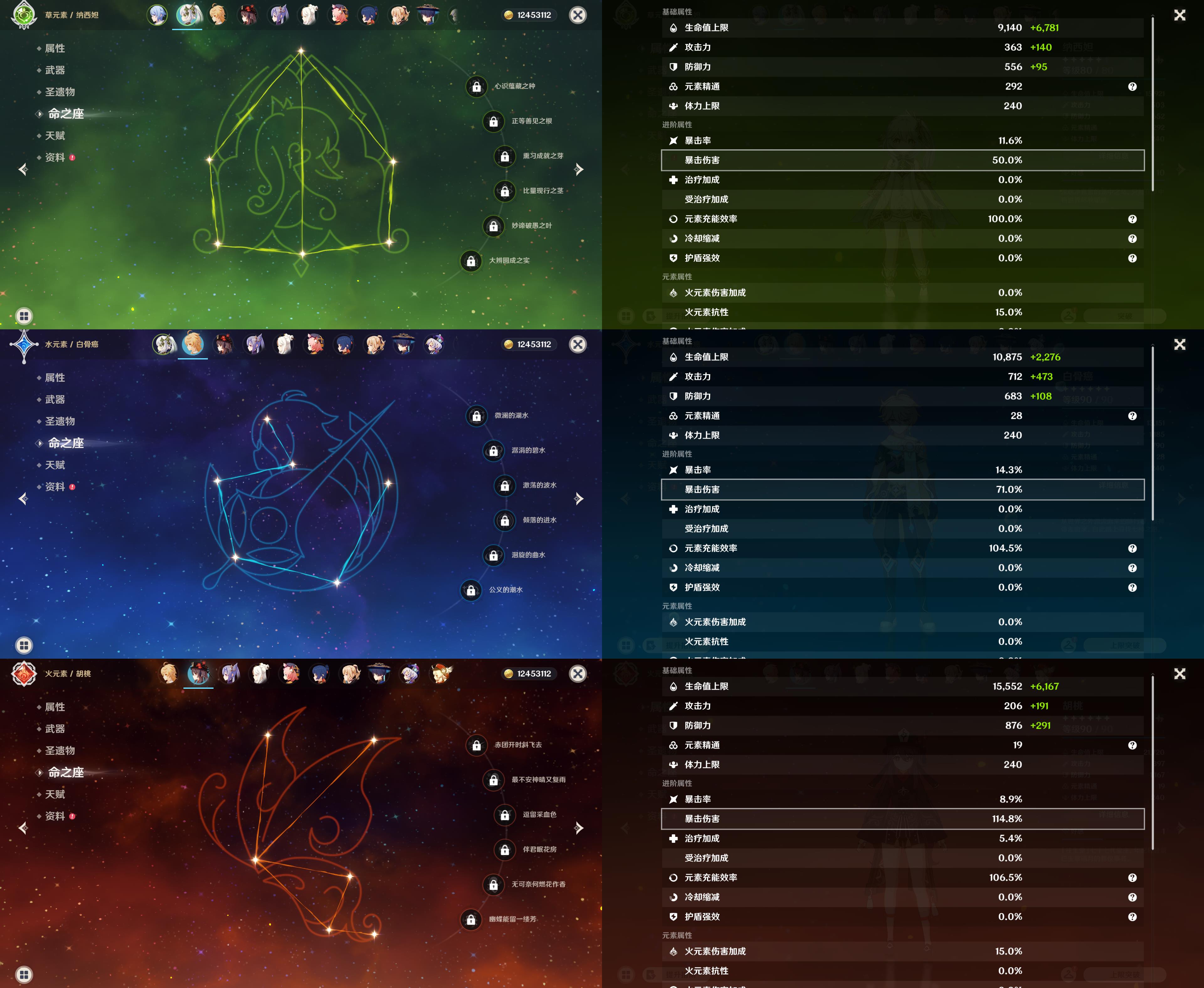This screenshot has width=1204, height=988.
Task: Open 天赋 tab in the 白骨癌 Hydro panel
Action: [55, 465]
